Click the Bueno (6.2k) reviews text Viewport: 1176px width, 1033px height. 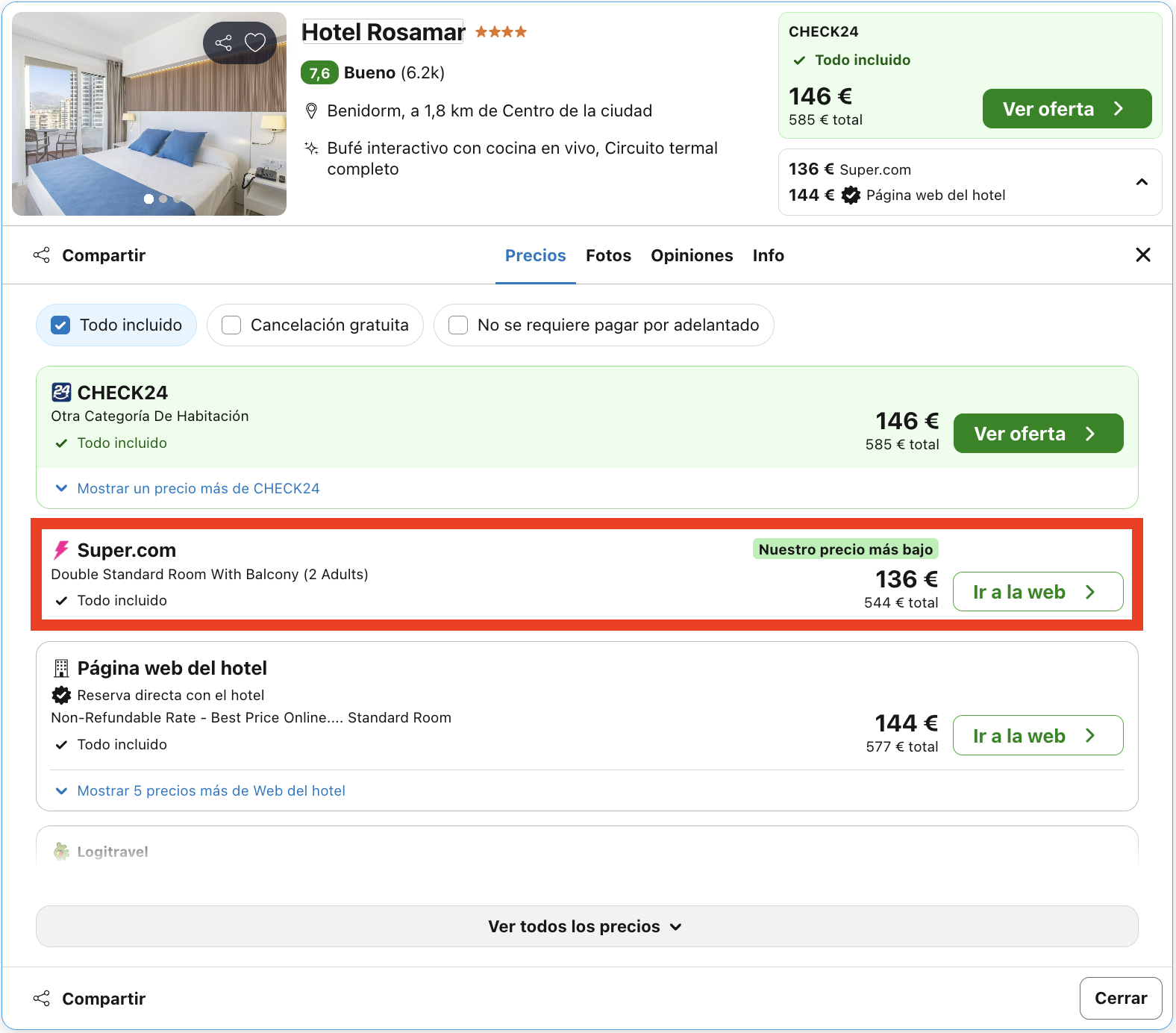pos(394,73)
